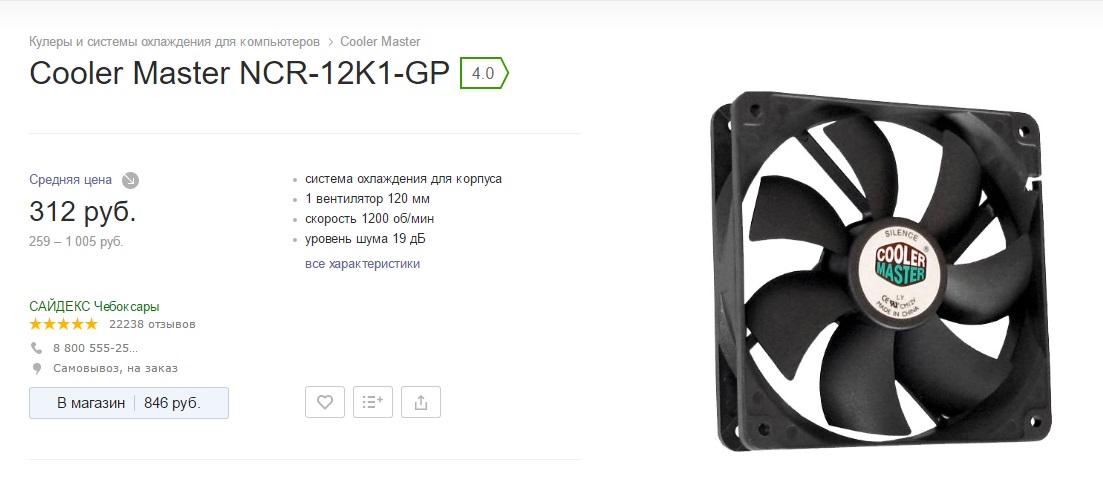Click the 4.0 rating badge
This screenshot has width=1103, height=477.
(x=484, y=73)
